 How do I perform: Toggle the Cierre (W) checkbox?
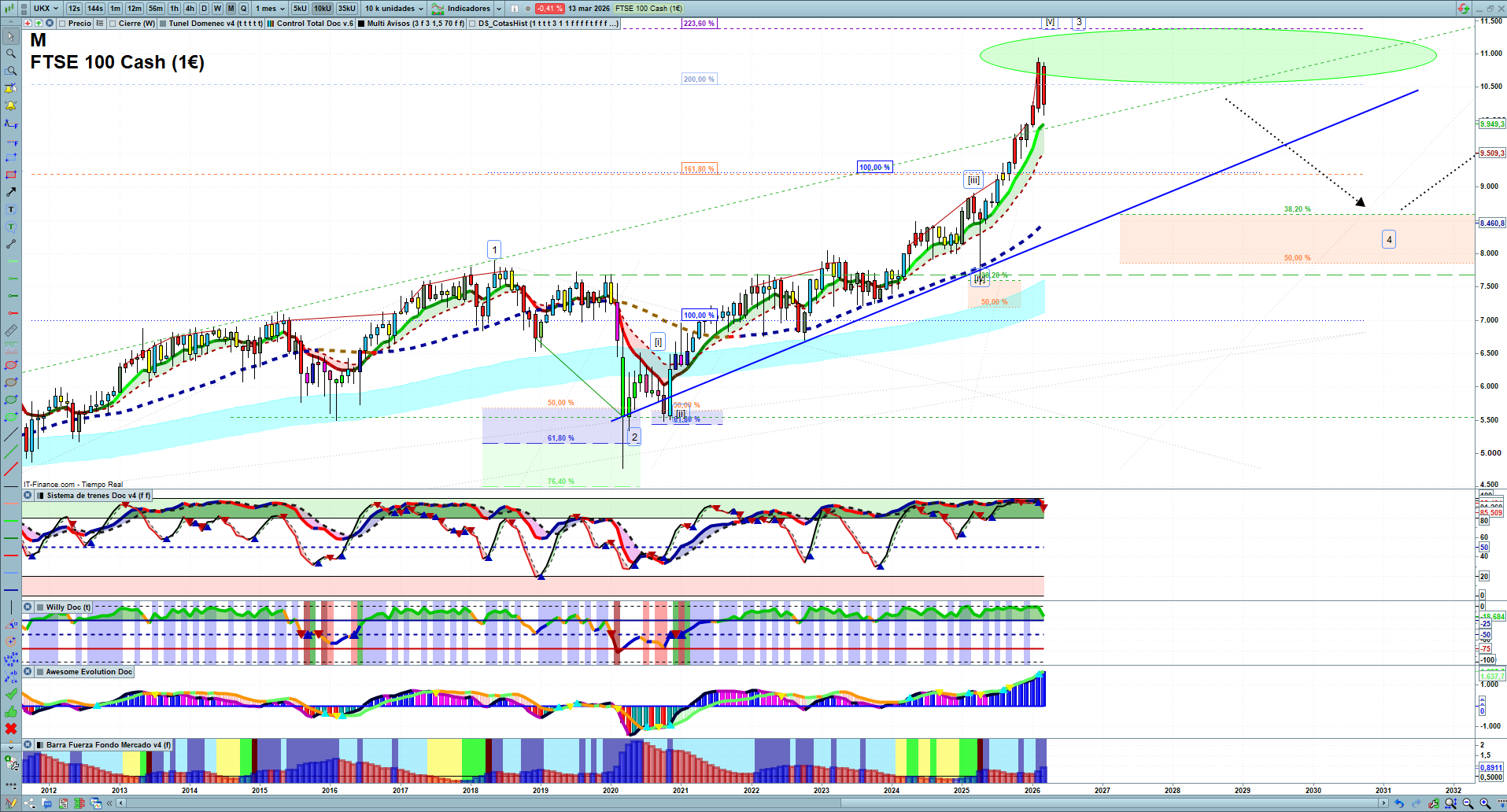113,24
